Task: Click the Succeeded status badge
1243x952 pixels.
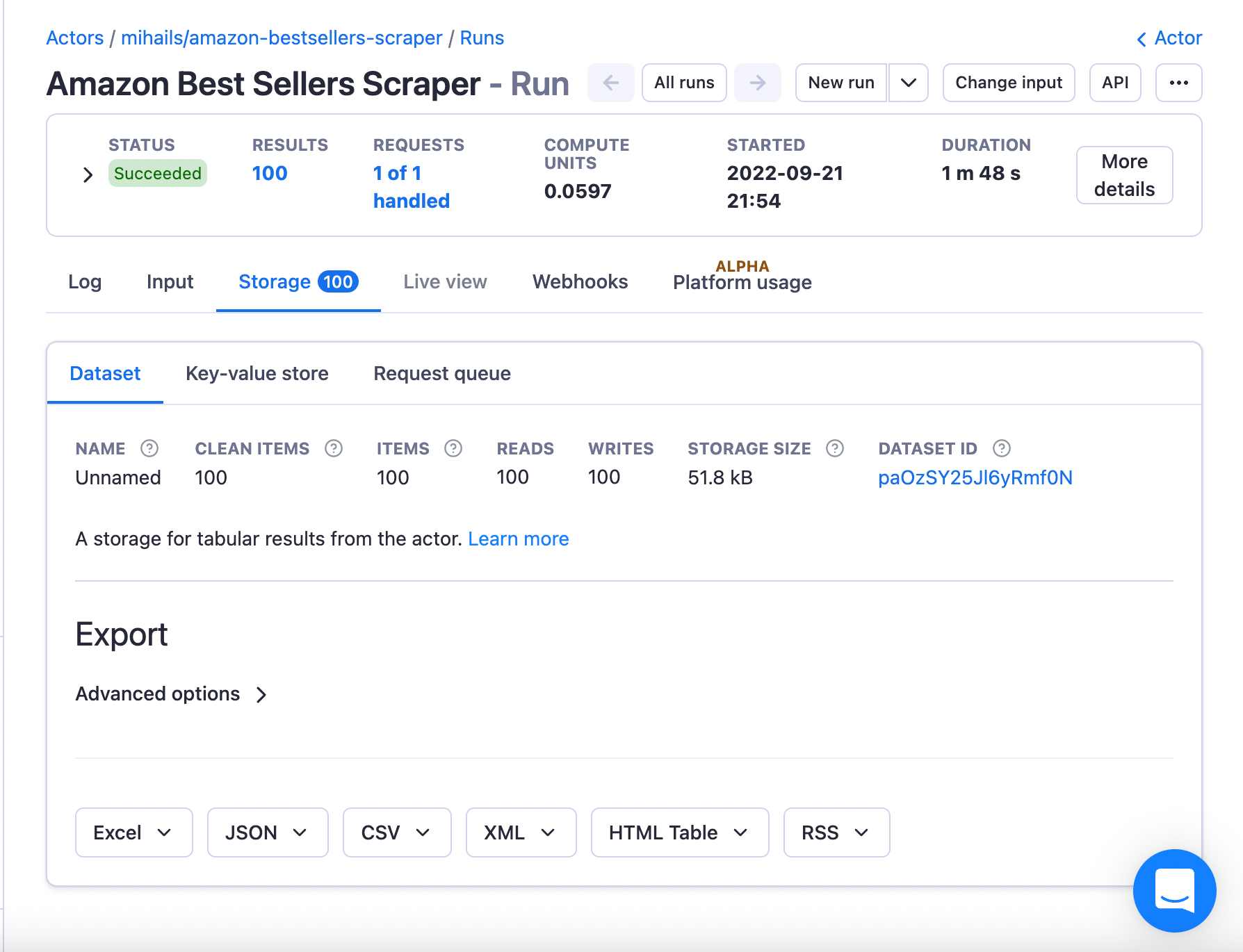Action: (158, 173)
